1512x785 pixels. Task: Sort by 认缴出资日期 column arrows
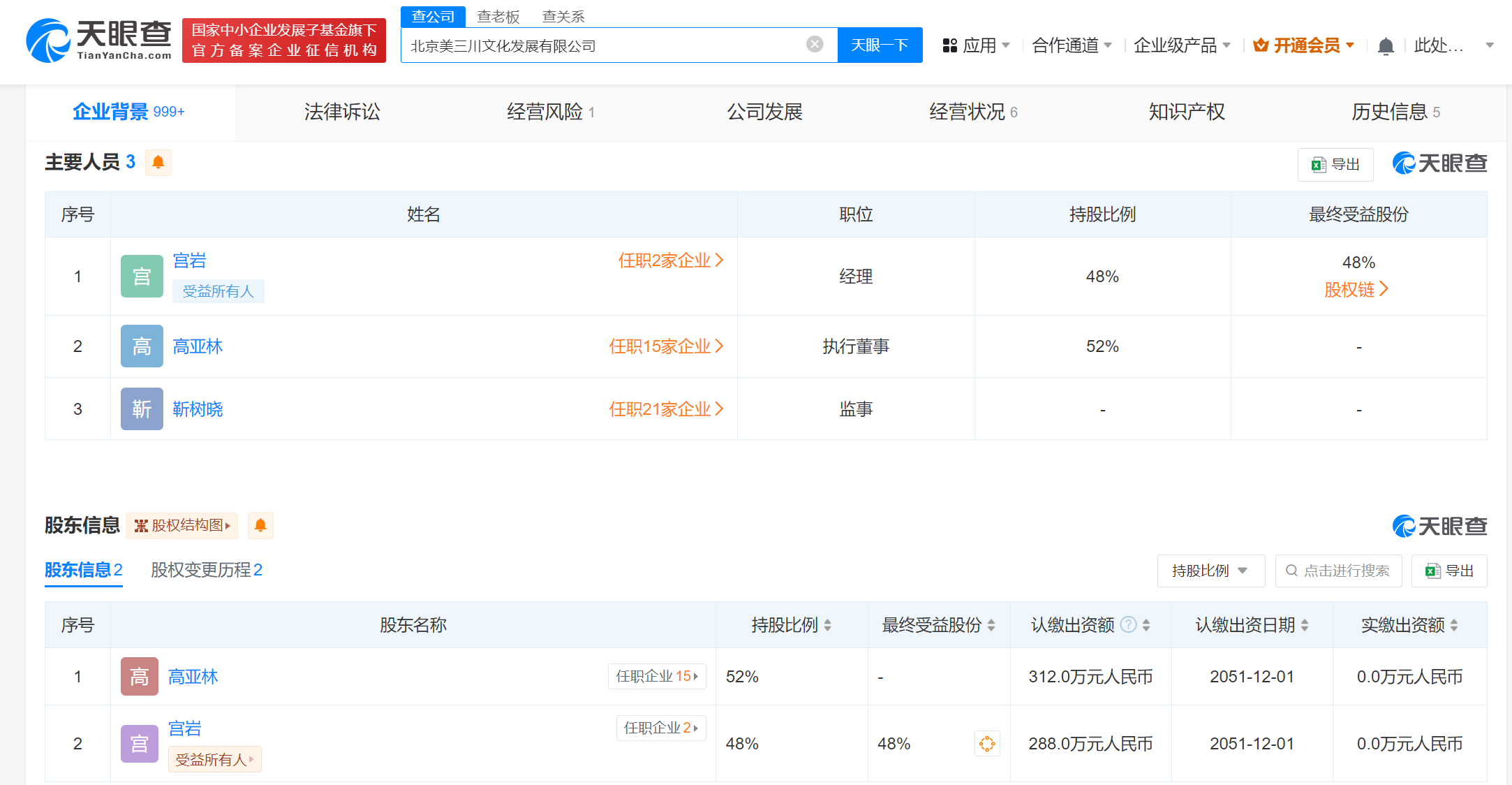[x=1305, y=625]
